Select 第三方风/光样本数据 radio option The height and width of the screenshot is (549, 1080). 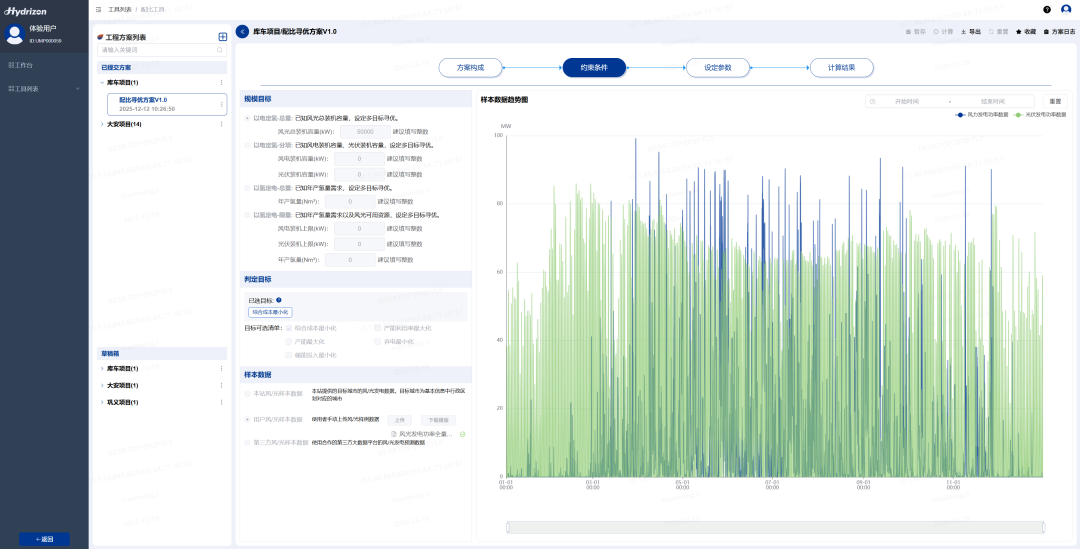click(x=247, y=442)
